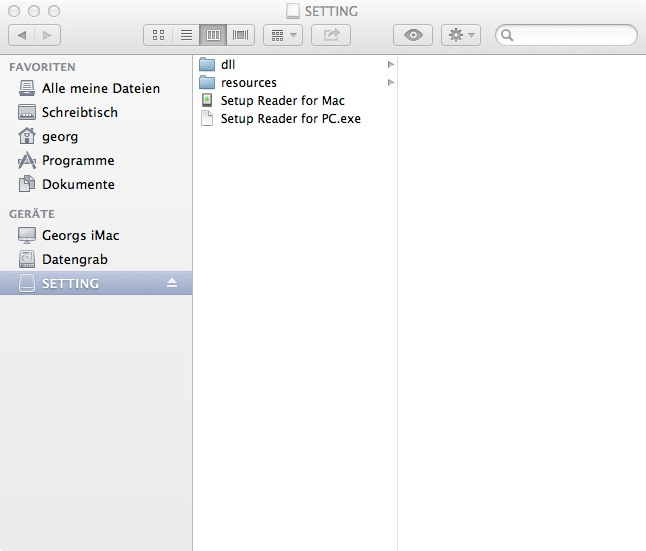
Task: Minimize the Finder window
Action: coord(34,11)
